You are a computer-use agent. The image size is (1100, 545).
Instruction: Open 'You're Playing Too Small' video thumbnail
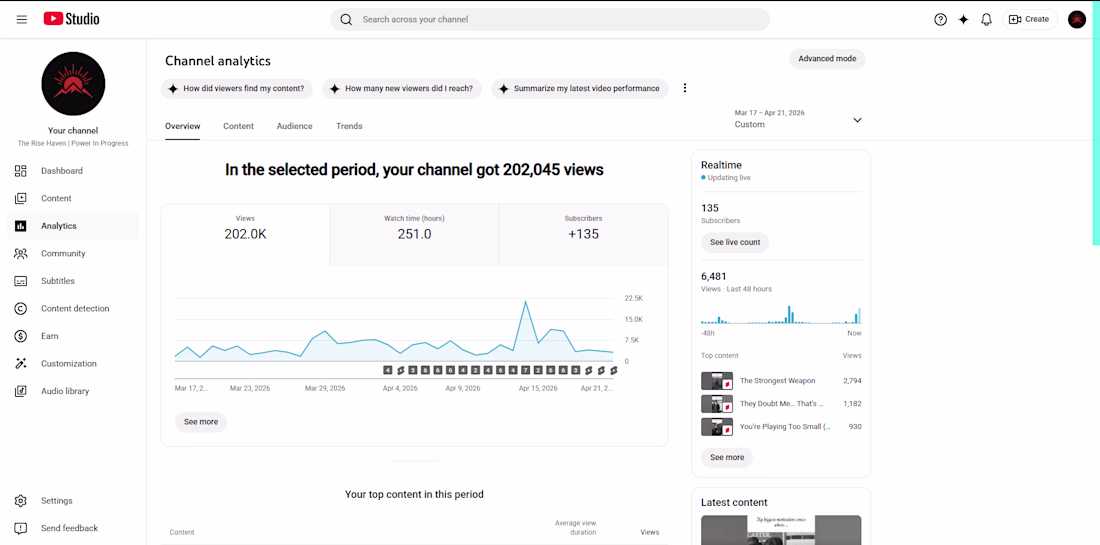[717, 426]
